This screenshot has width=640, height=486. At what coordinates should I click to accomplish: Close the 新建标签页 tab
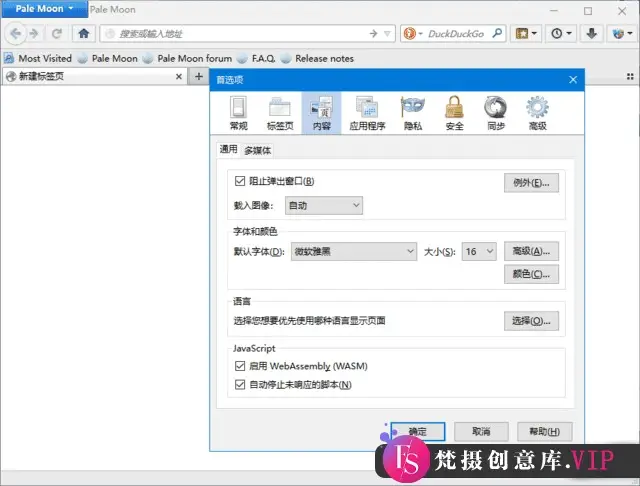pos(179,76)
